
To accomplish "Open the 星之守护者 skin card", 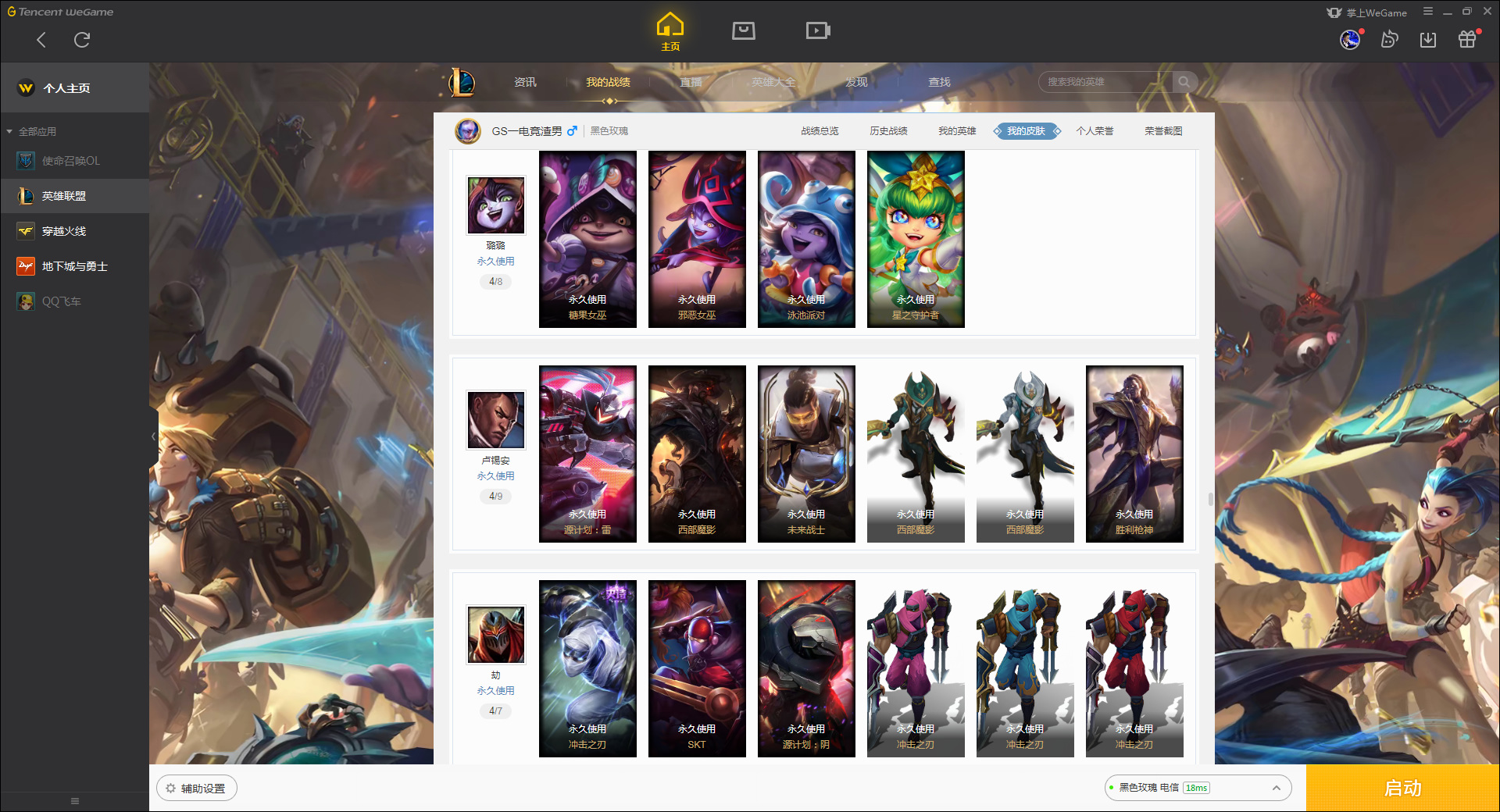I will tap(916, 239).
